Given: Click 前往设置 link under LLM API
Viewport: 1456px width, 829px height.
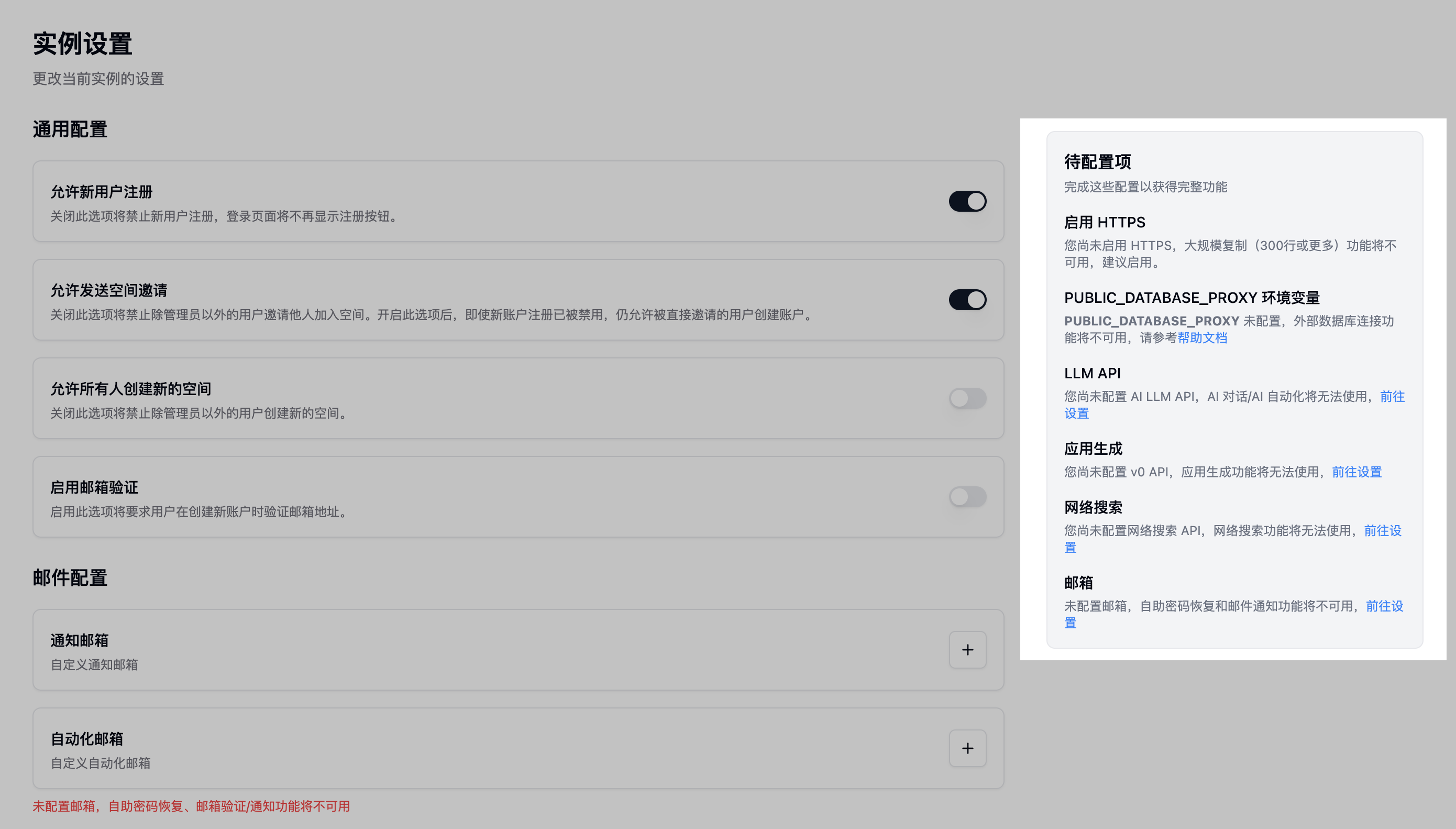Looking at the screenshot, I should click(x=1392, y=396).
